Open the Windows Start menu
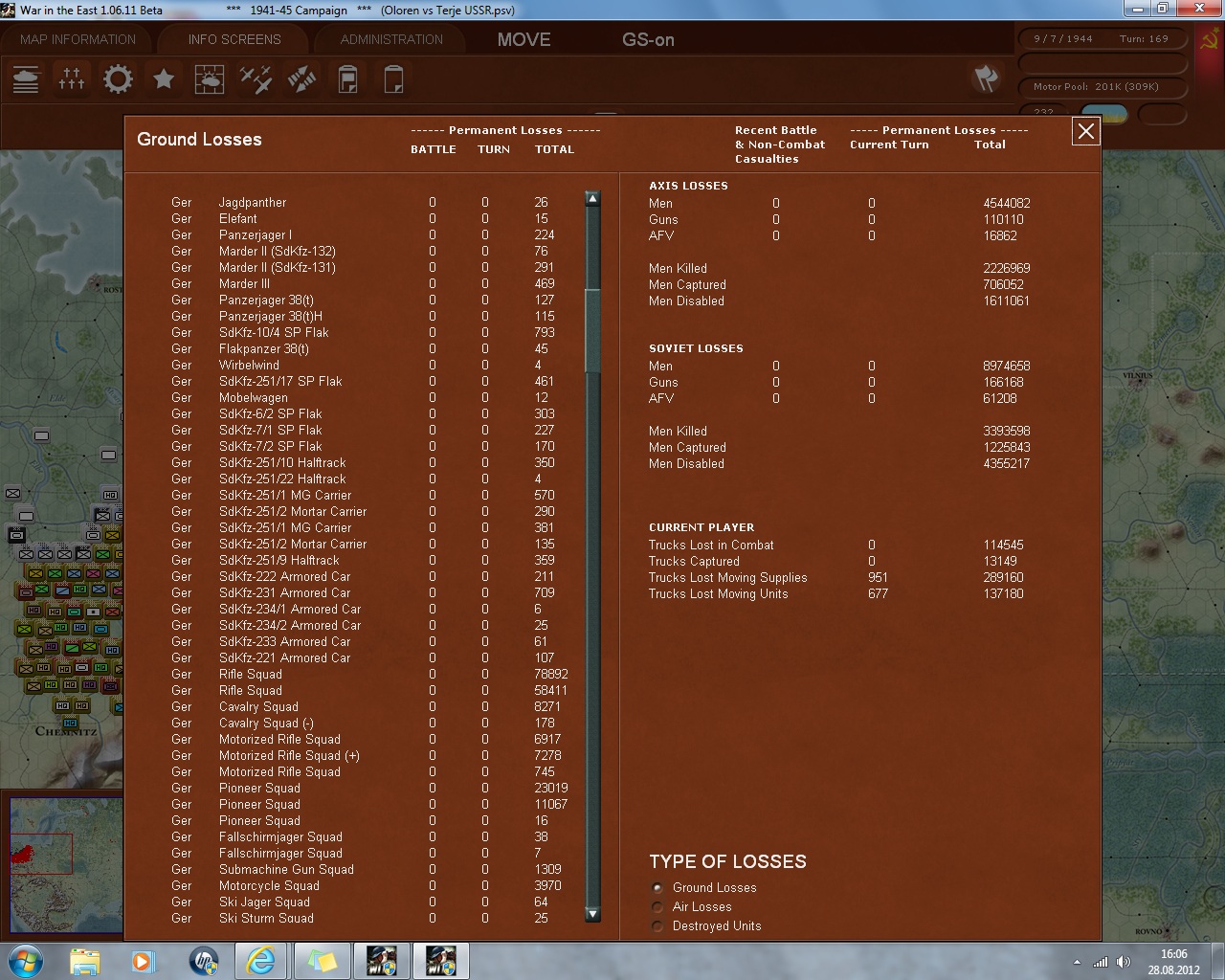 pyautogui.click(x=26, y=960)
